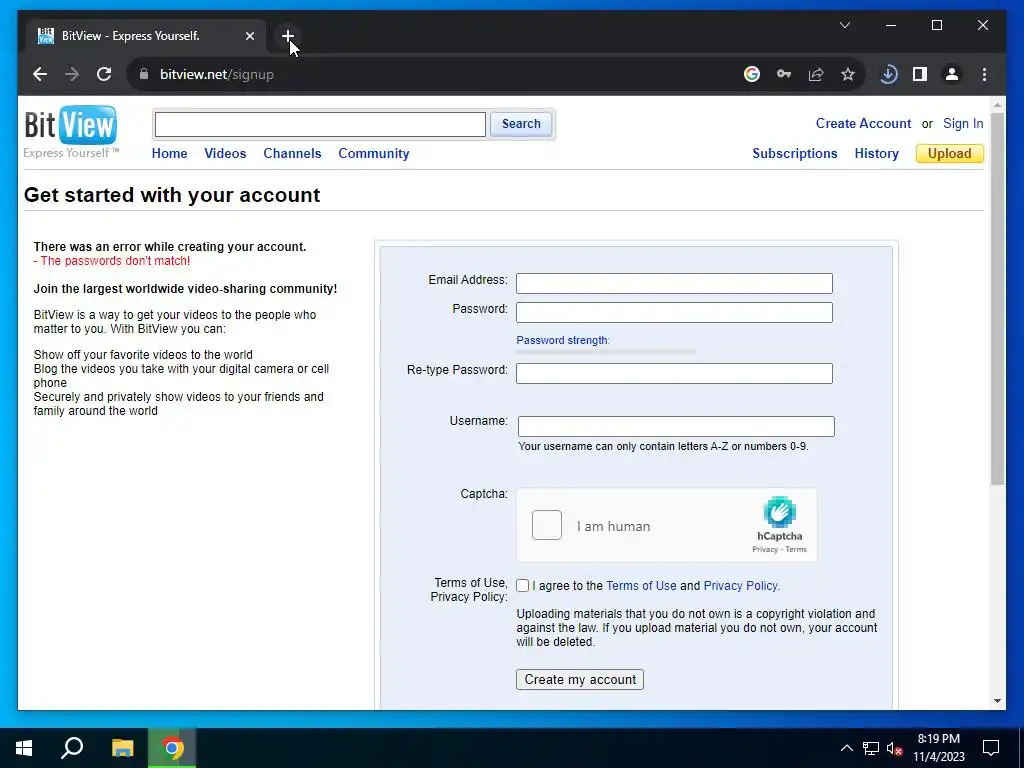The height and width of the screenshot is (768, 1024).
Task: Go to Subscriptions
Action: 795,153
